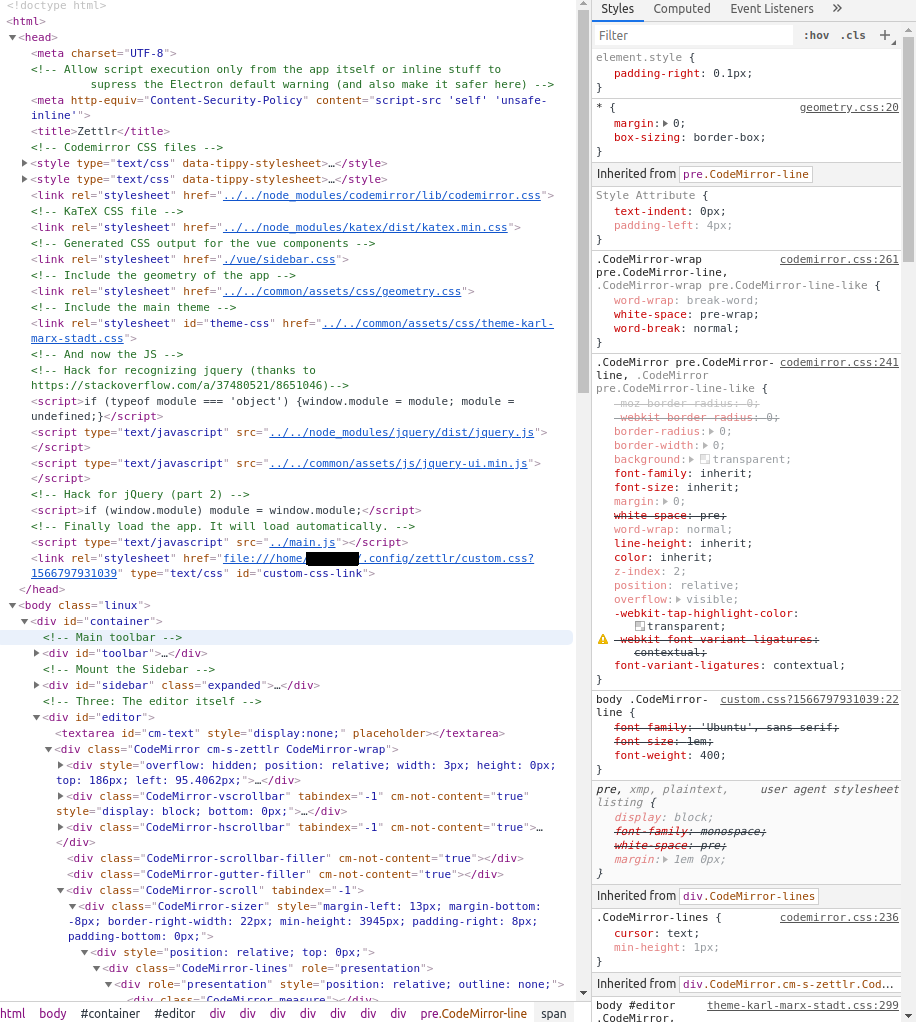Screen dimensions: 916x1022
Task: Toggle the :hov element state button
Action: coord(816,36)
